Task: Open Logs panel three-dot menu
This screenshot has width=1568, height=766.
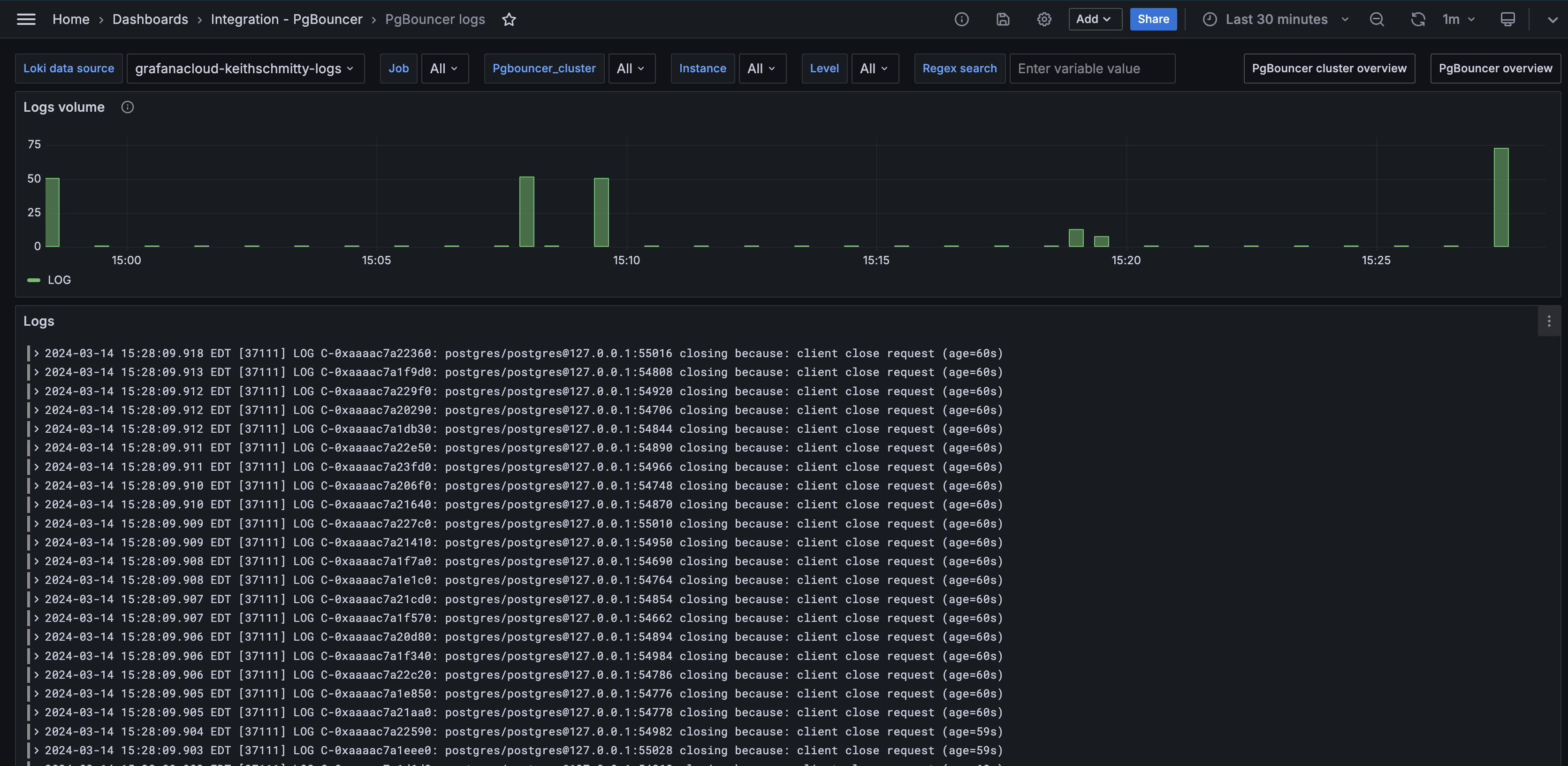Action: tap(1548, 321)
